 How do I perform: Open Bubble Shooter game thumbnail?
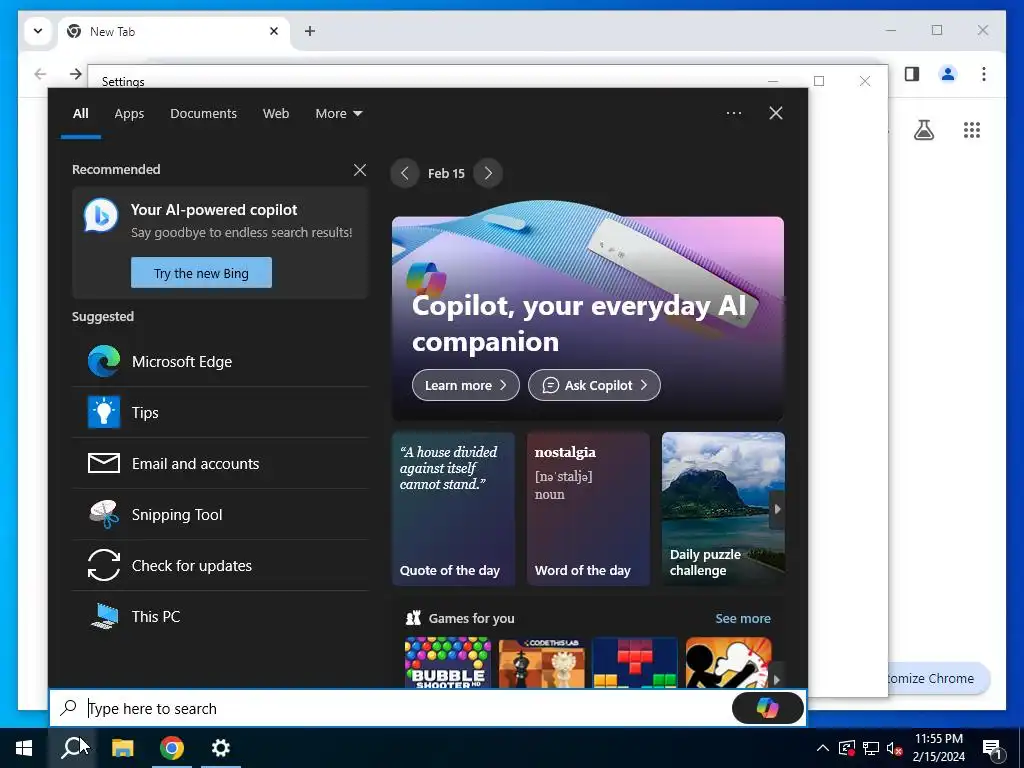pyautogui.click(x=447, y=662)
